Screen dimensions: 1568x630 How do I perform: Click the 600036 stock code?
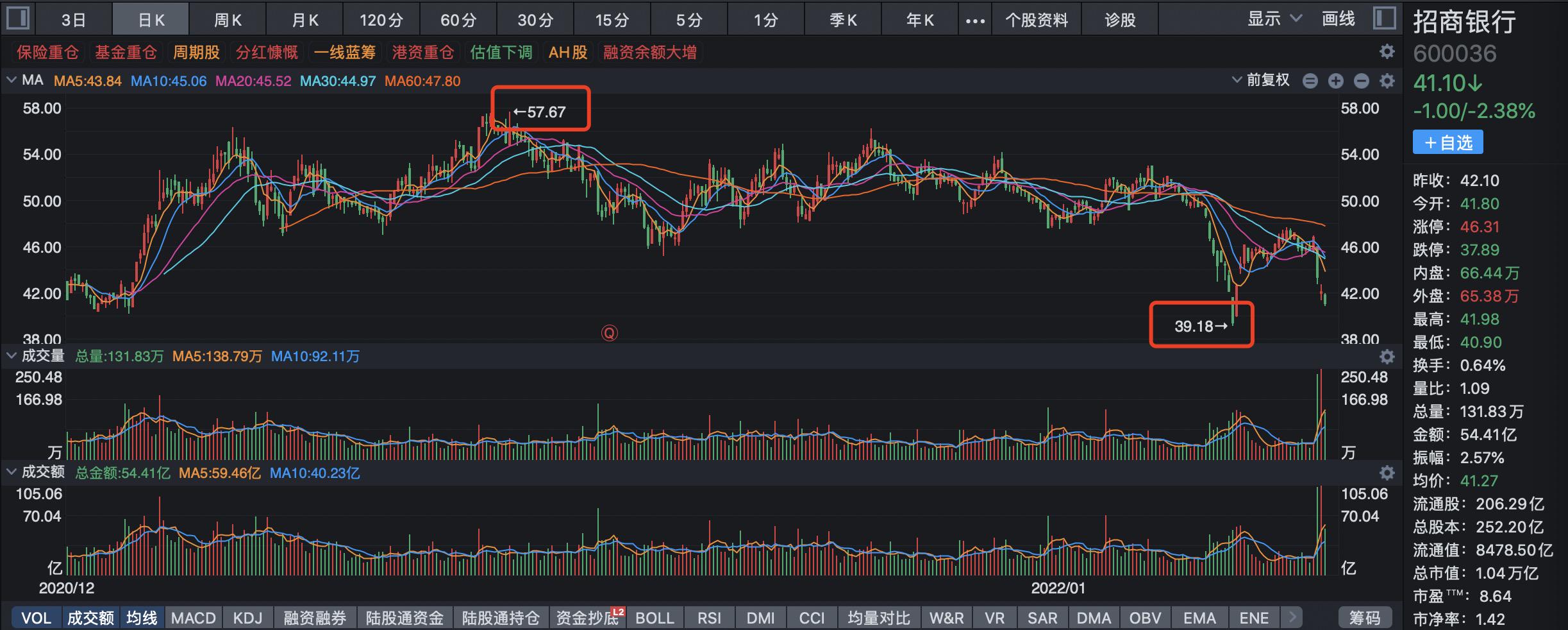tap(1455, 54)
